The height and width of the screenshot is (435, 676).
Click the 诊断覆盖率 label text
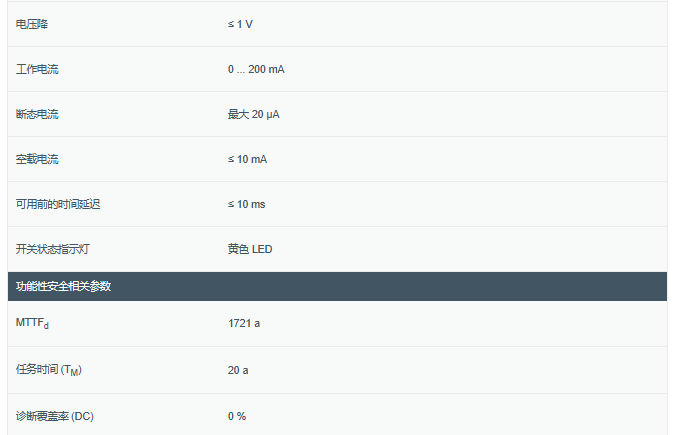(42, 415)
